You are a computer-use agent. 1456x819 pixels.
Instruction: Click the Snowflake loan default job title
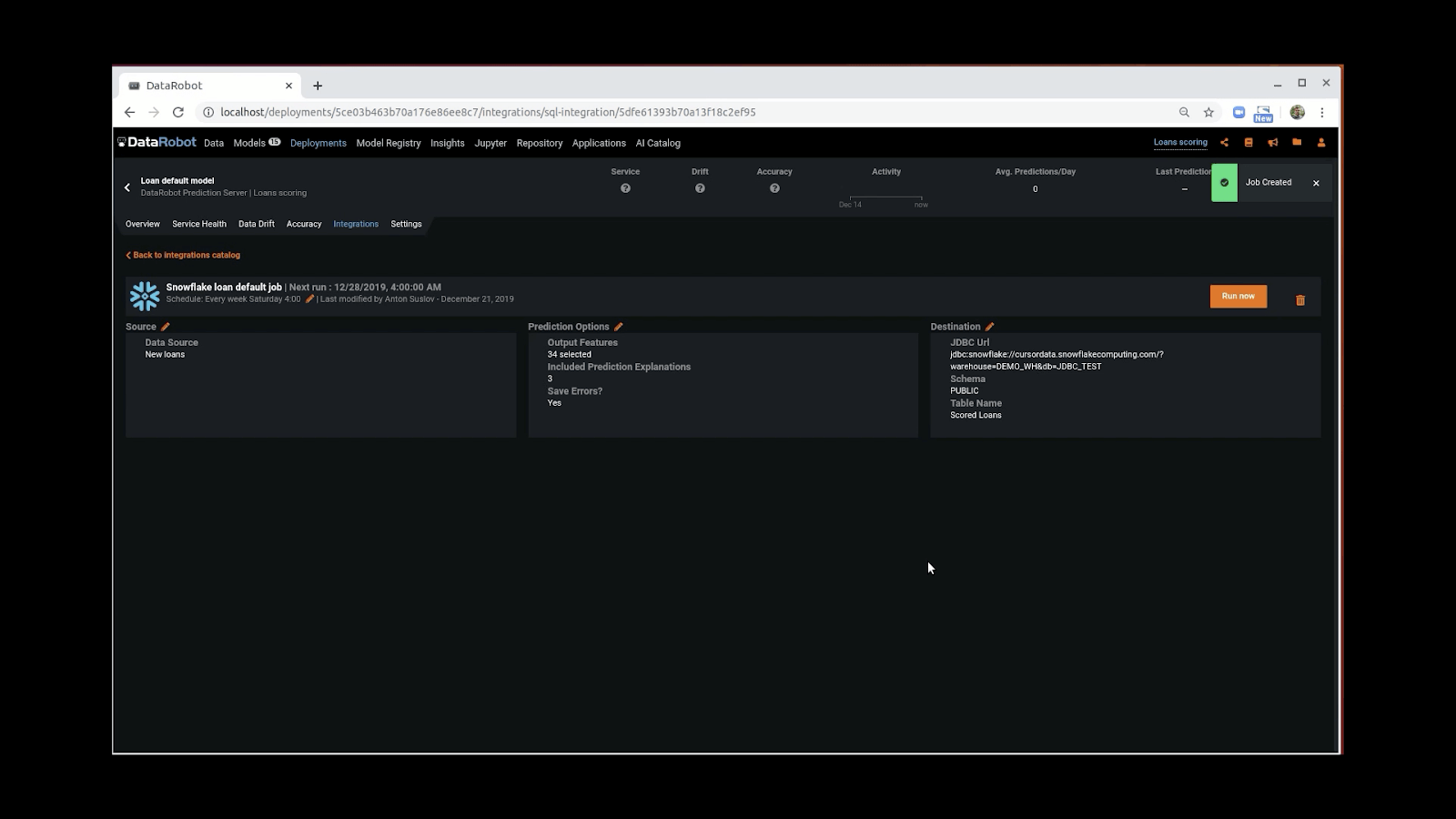point(224,287)
